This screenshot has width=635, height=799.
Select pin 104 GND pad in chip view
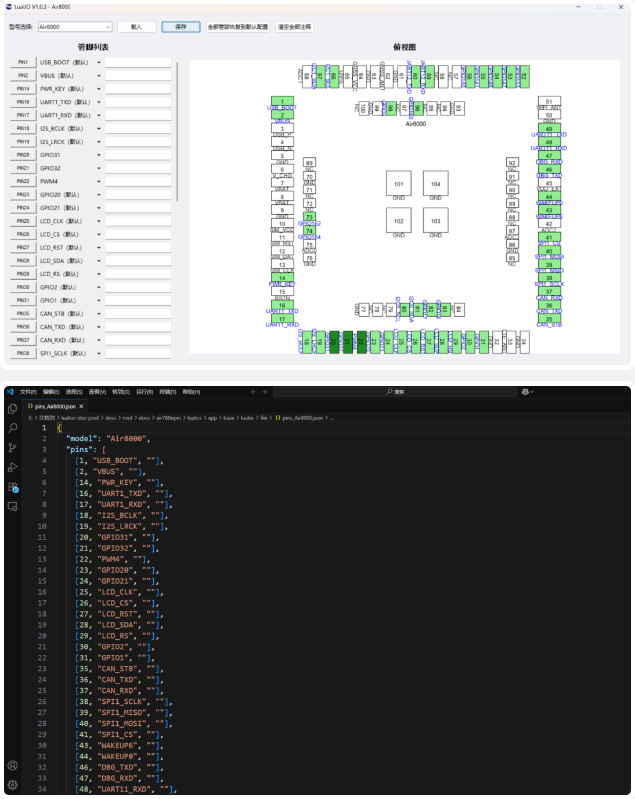pos(436,183)
